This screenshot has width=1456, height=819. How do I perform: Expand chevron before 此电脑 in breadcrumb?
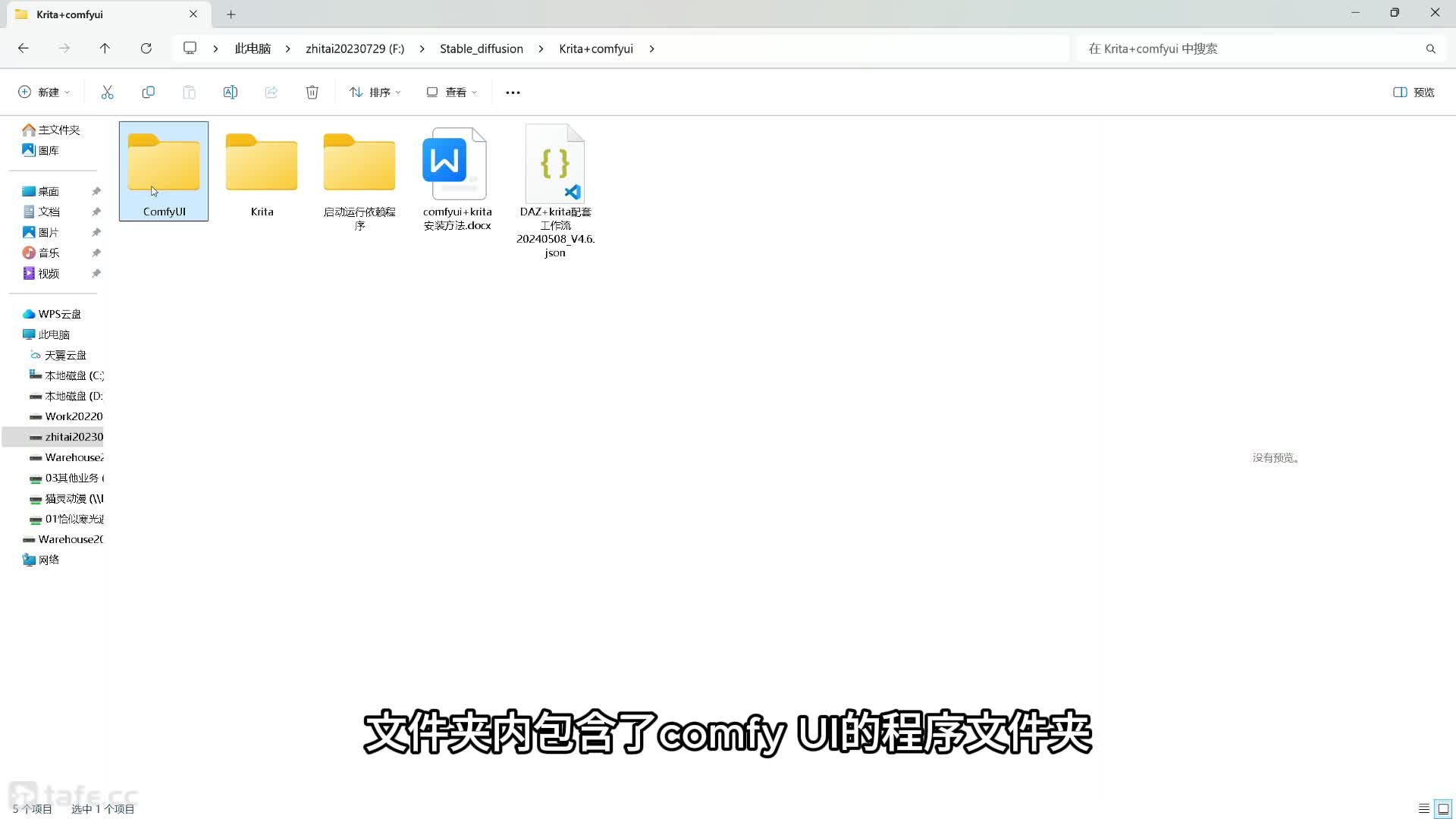tap(216, 49)
